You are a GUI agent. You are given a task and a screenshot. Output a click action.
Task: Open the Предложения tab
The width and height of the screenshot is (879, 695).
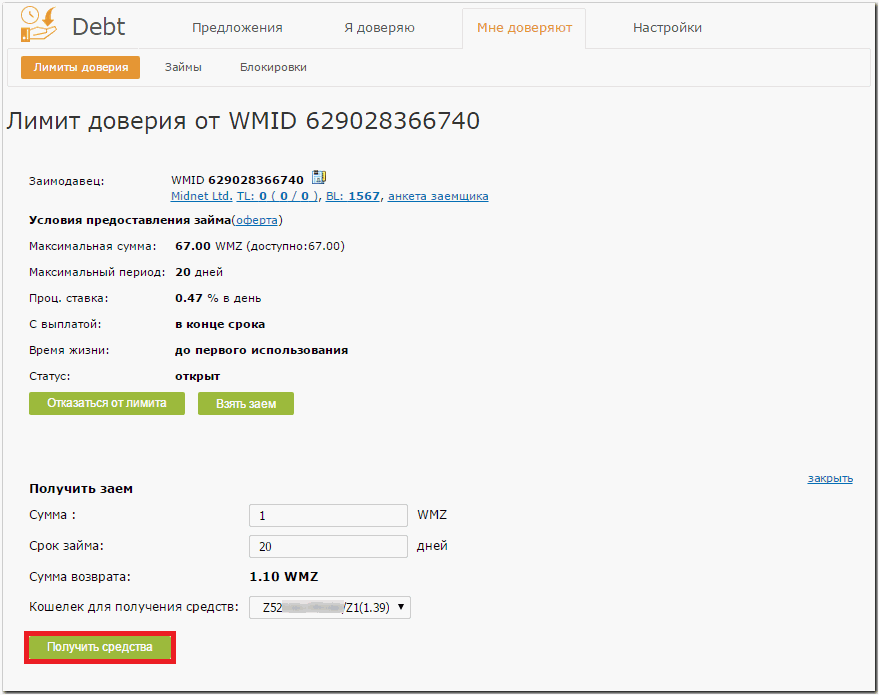237,27
